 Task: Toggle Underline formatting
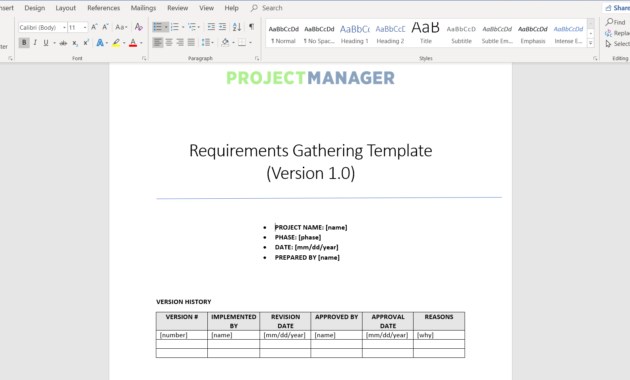[46, 43]
